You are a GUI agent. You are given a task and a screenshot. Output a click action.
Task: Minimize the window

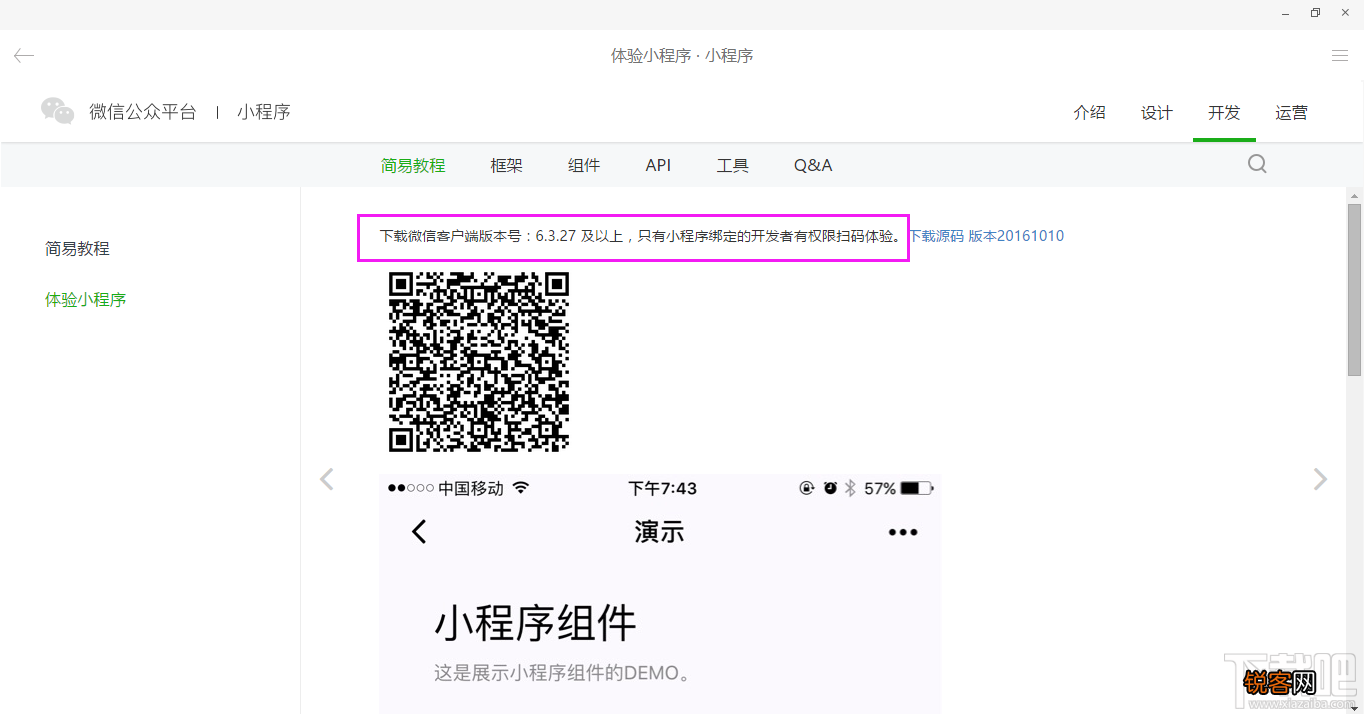click(1285, 13)
